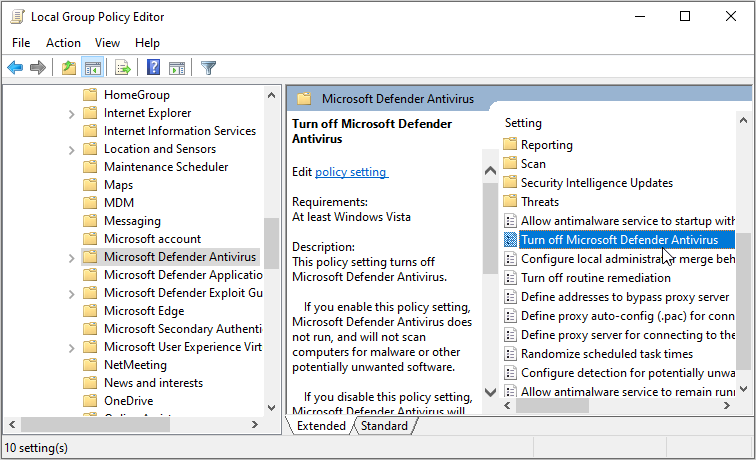Open Help via blue question mark icon

pyautogui.click(x=153, y=68)
